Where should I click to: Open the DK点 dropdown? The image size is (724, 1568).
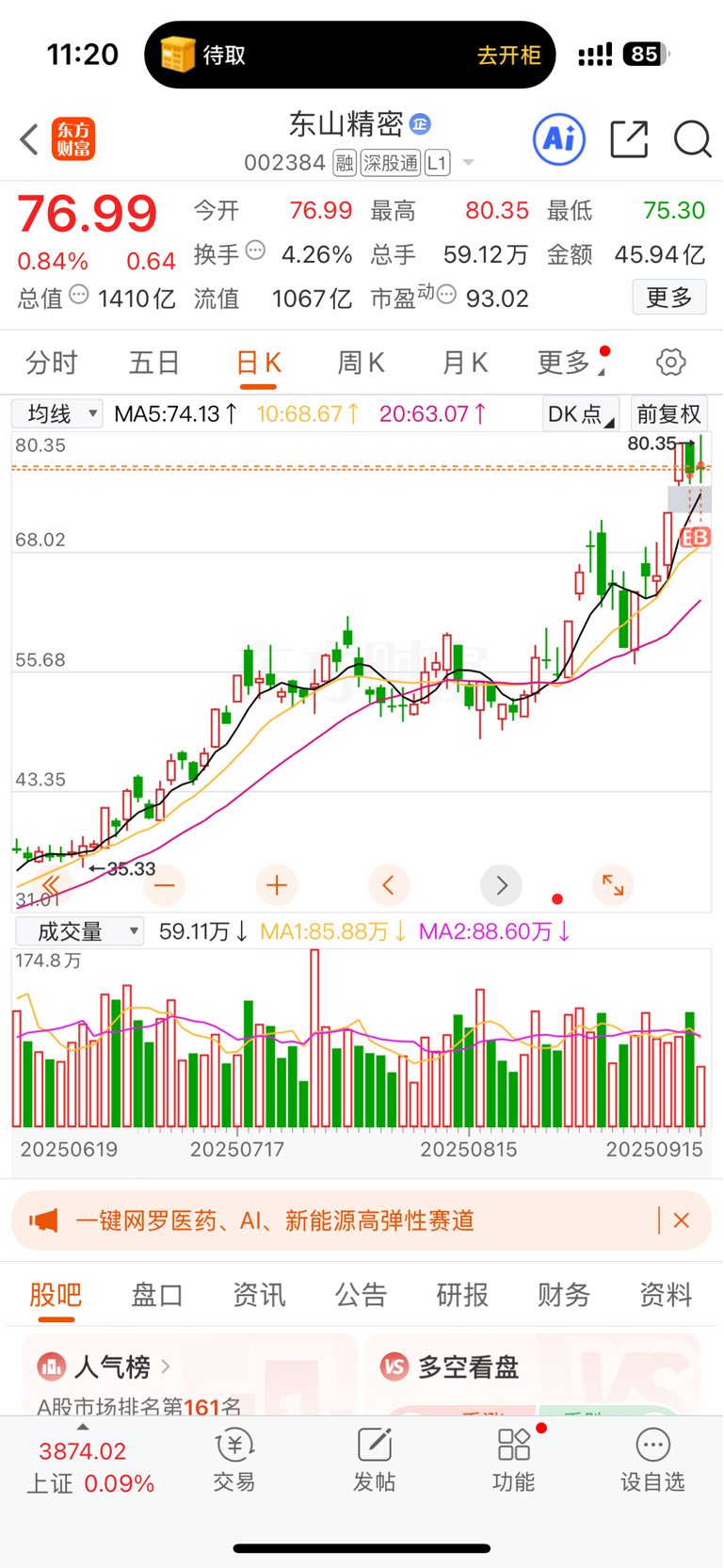pos(581,414)
